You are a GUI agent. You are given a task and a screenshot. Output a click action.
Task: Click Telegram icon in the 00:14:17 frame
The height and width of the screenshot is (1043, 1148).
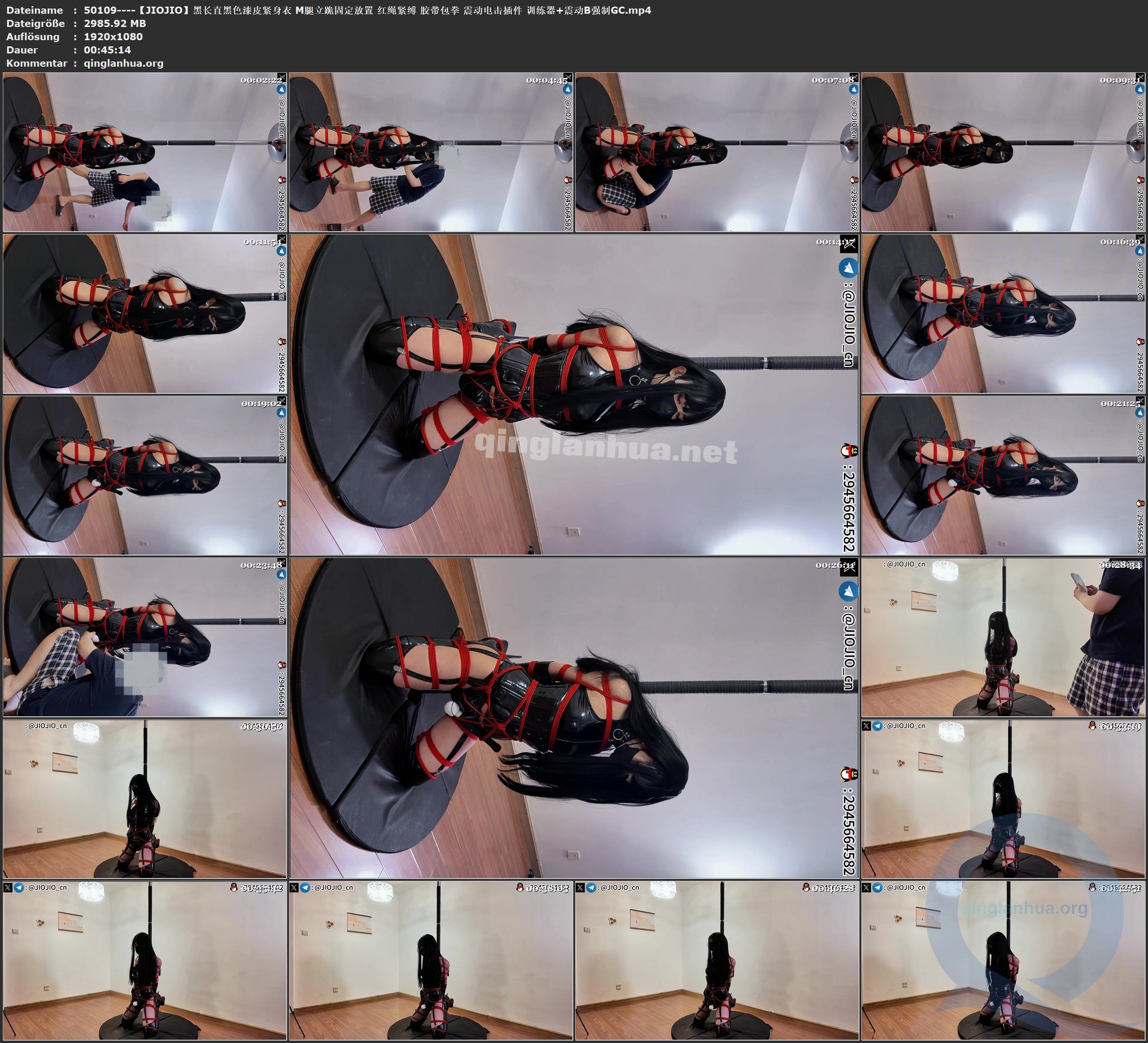848,268
